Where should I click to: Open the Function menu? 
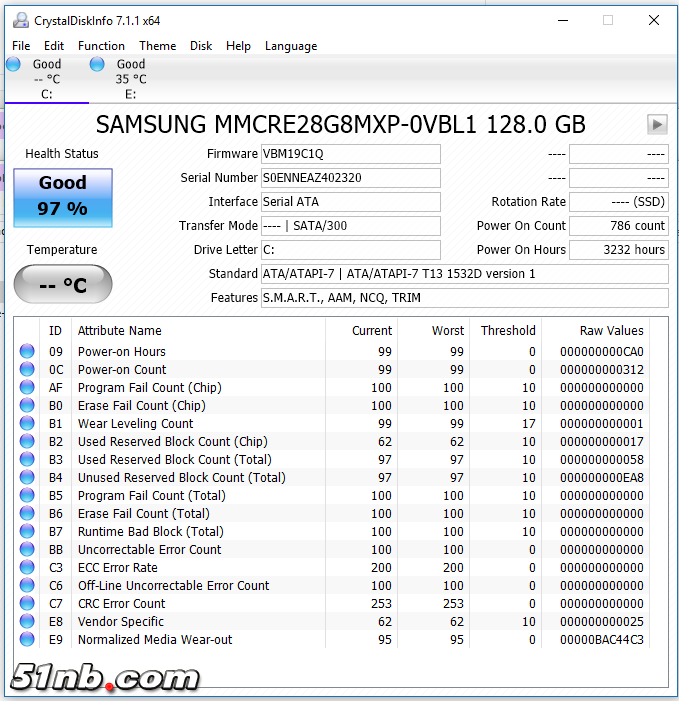click(x=101, y=46)
